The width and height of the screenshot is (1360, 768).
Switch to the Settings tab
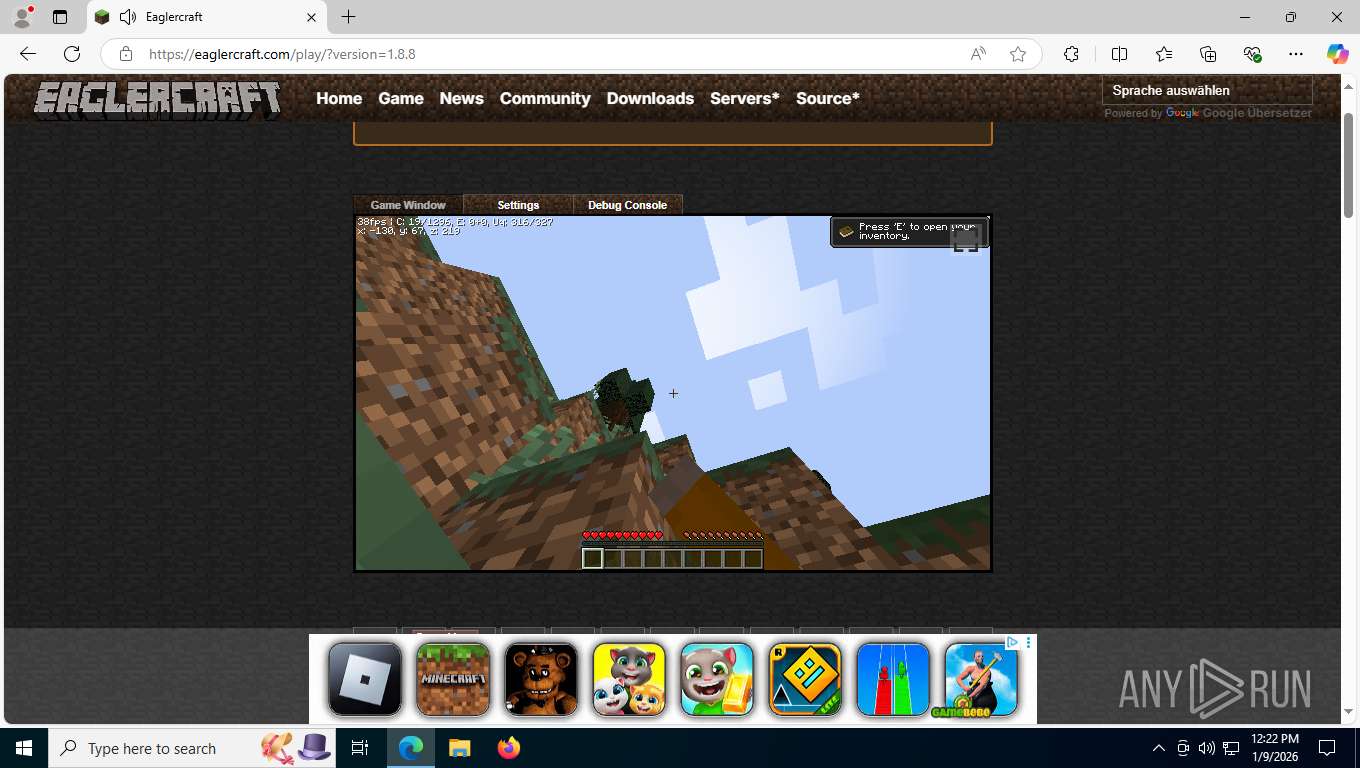[518, 205]
